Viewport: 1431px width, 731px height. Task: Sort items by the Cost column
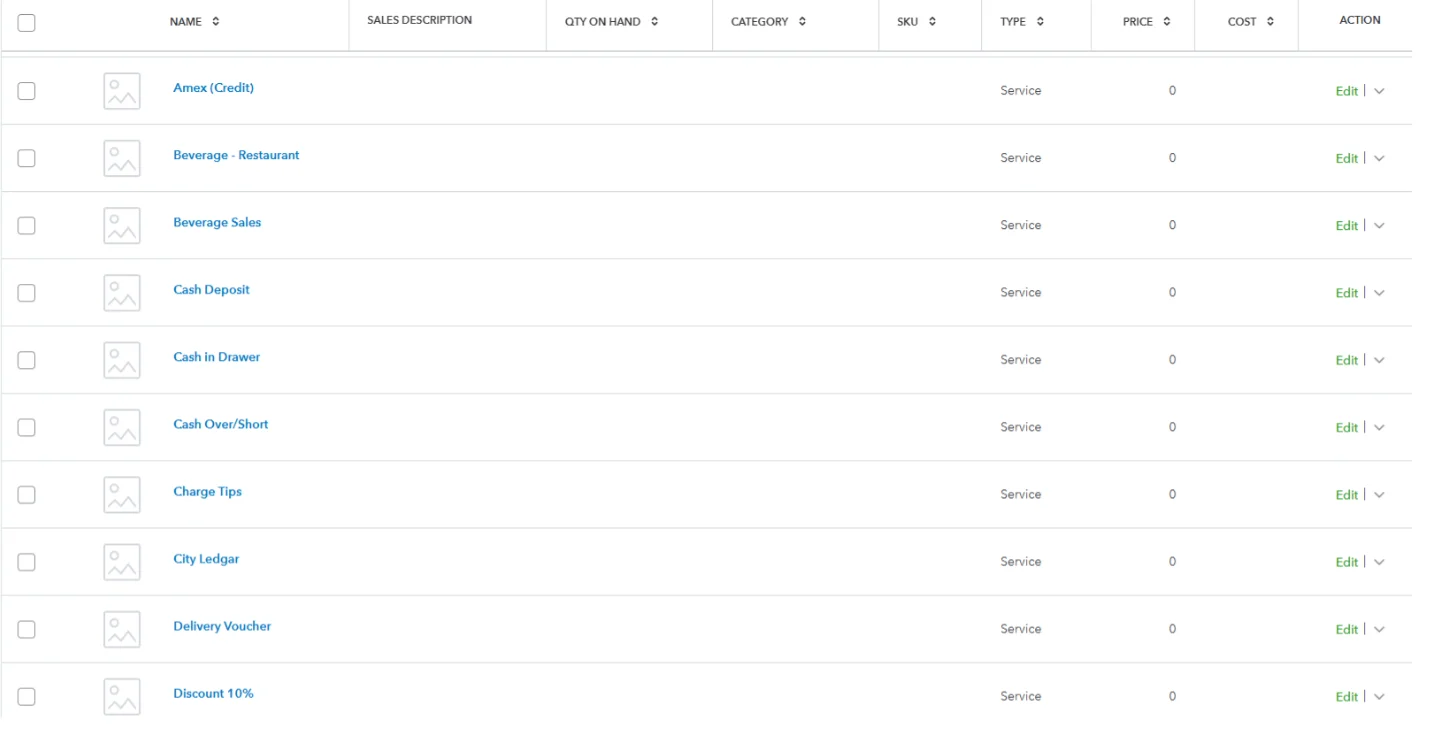point(1251,21)
